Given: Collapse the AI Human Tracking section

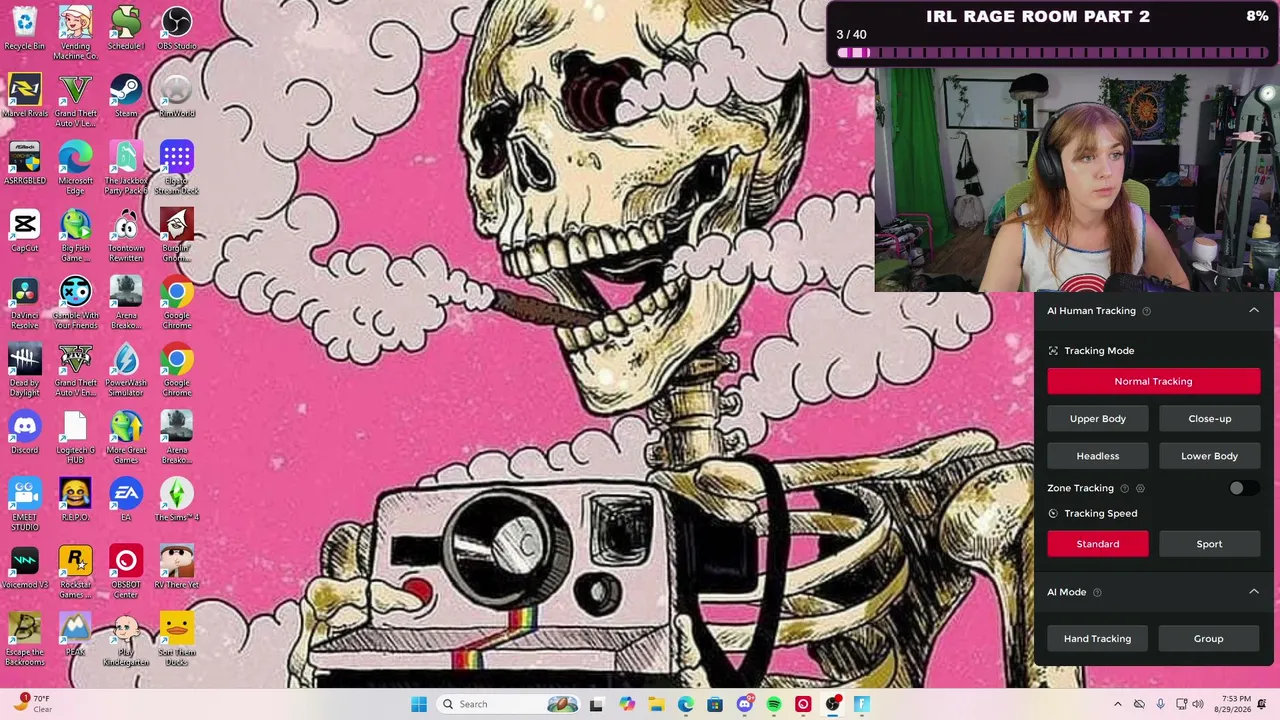Looking at the screenshot, I should point(1254,311).
